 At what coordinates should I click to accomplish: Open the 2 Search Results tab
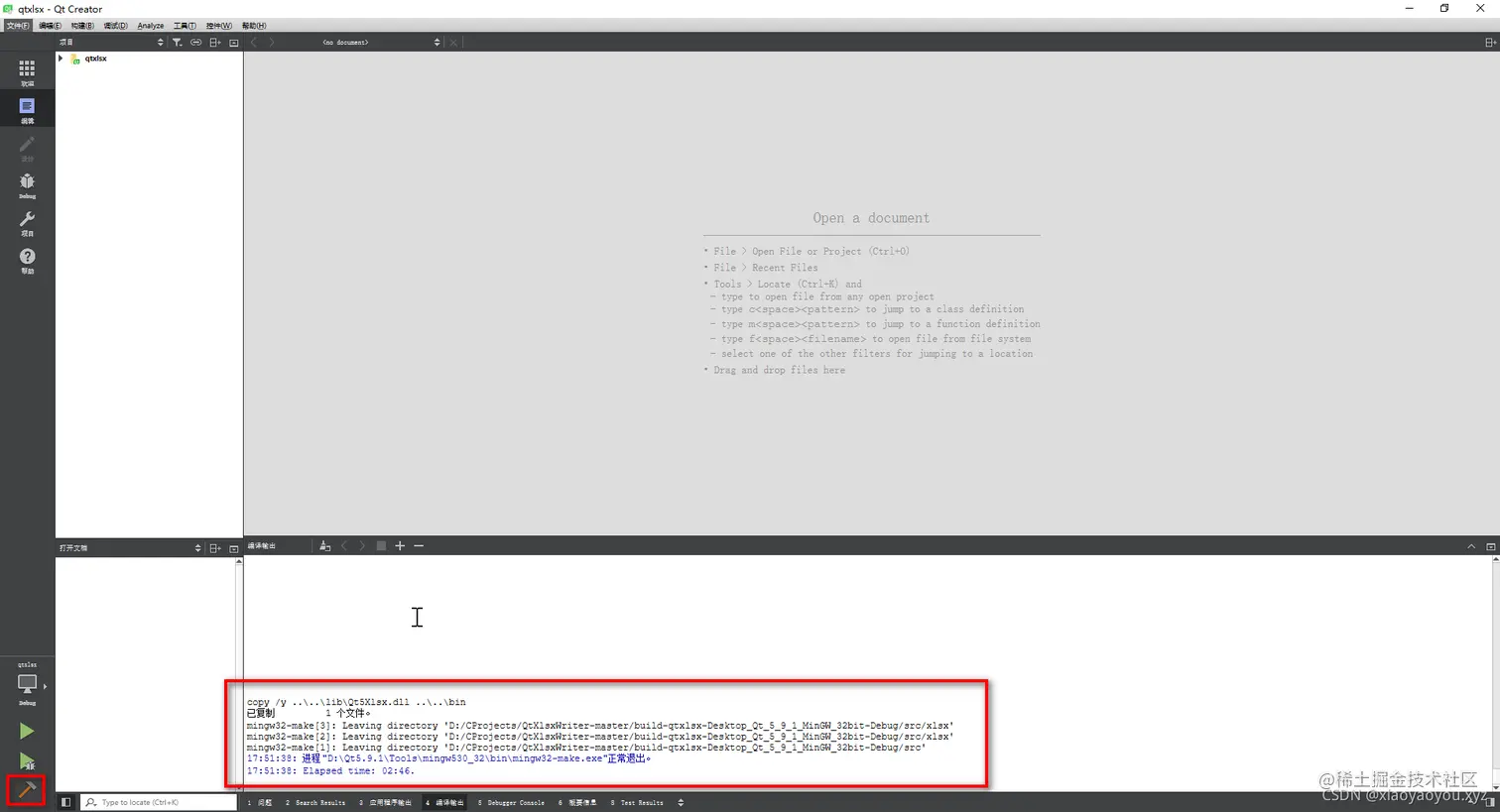pyautogui.click(x=315, y=802)
